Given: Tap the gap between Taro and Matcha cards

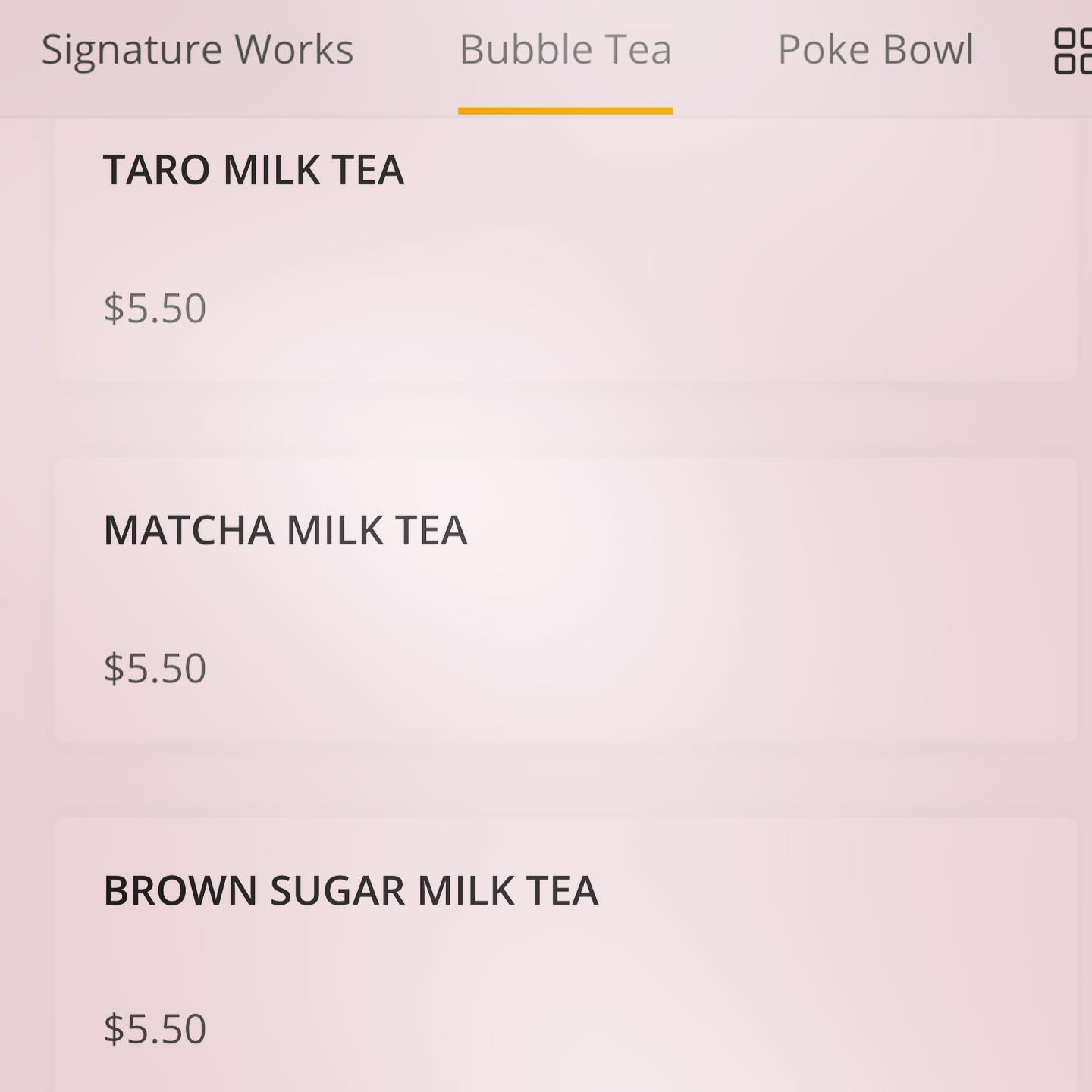Looking at the screenshot, I should click(565, 419).
